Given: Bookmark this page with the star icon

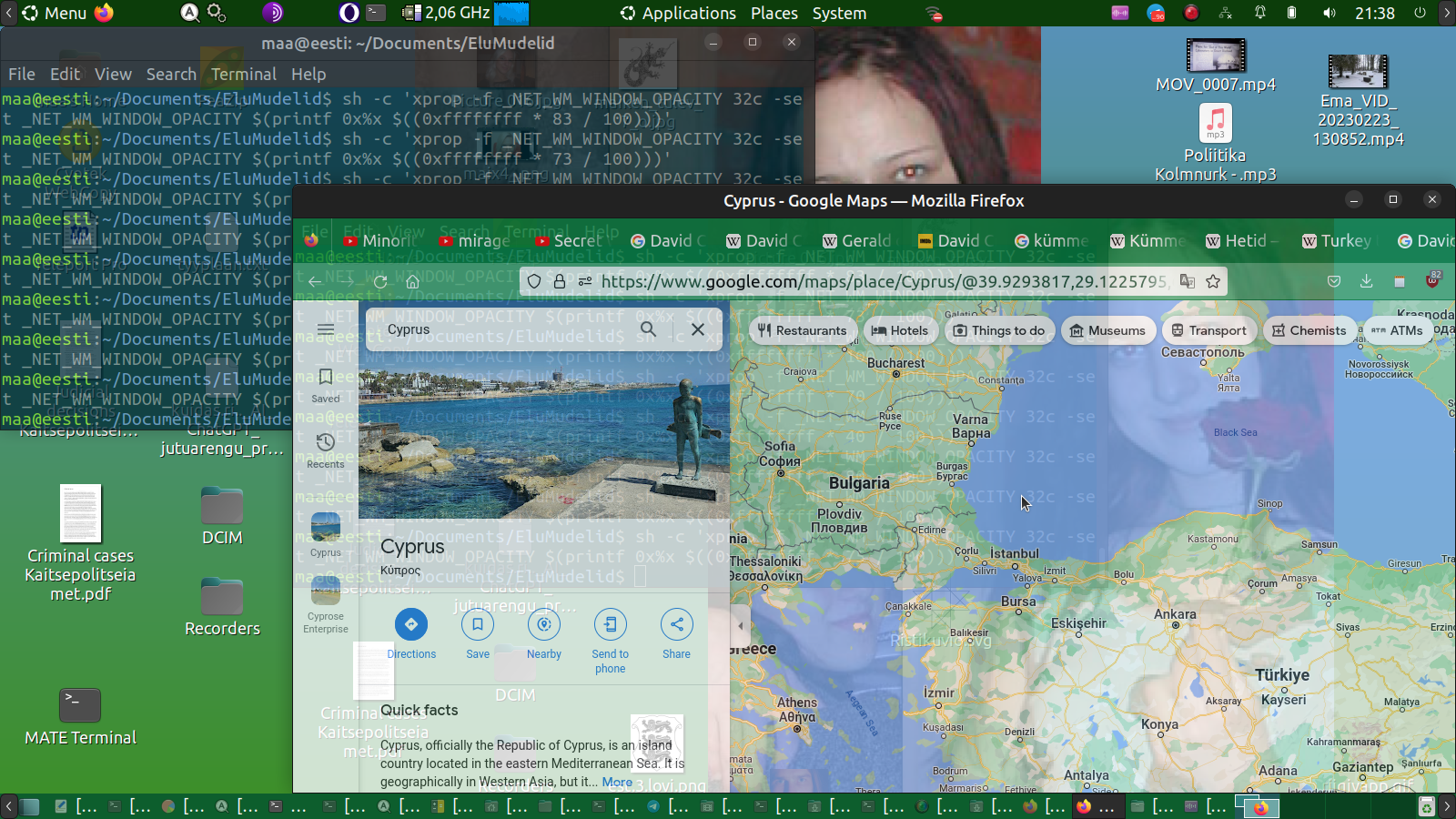Looking at the screenshot, I should [1213, 282].
